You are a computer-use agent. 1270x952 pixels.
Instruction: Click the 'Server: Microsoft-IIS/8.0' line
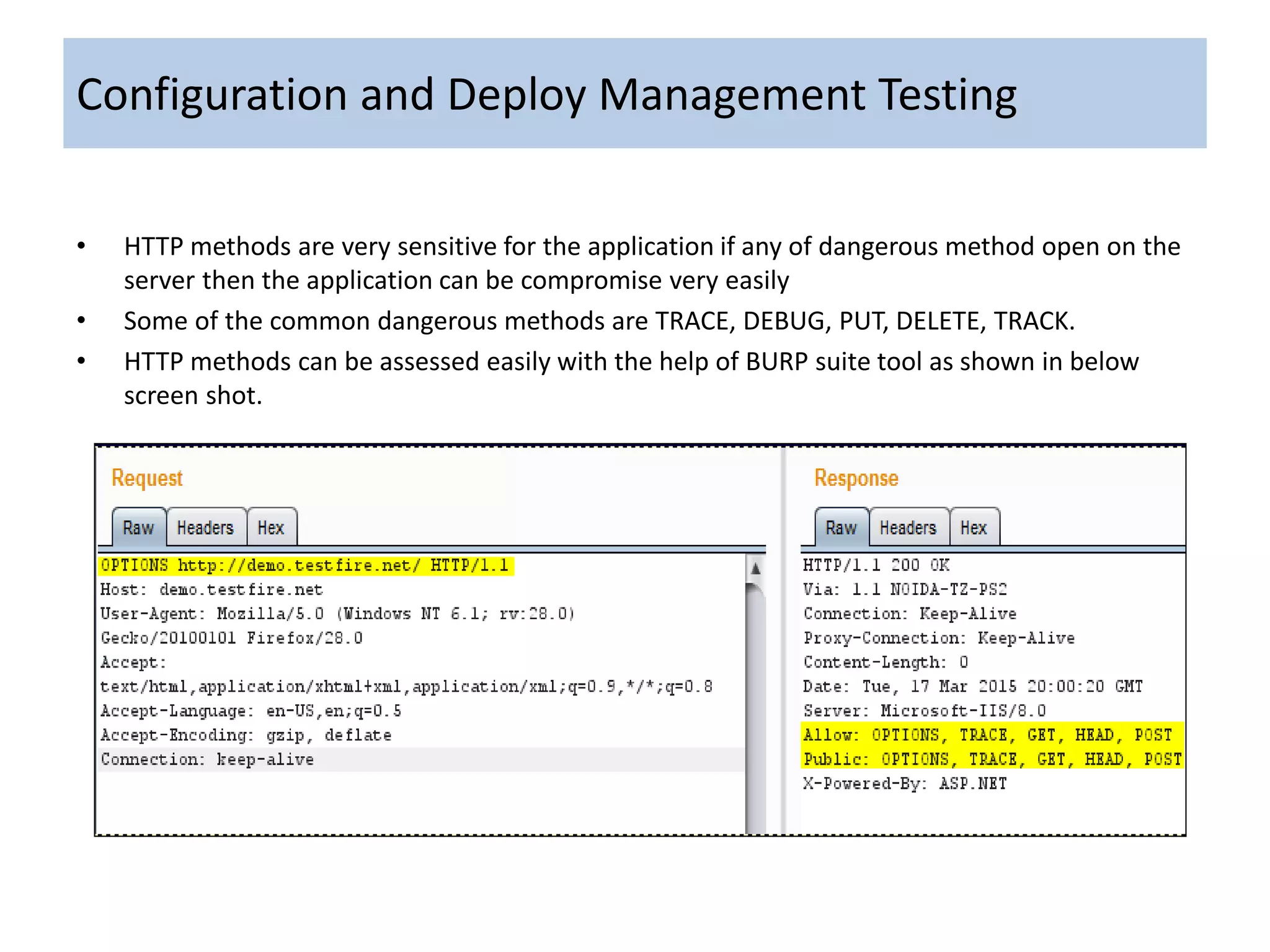pos(925,711)
